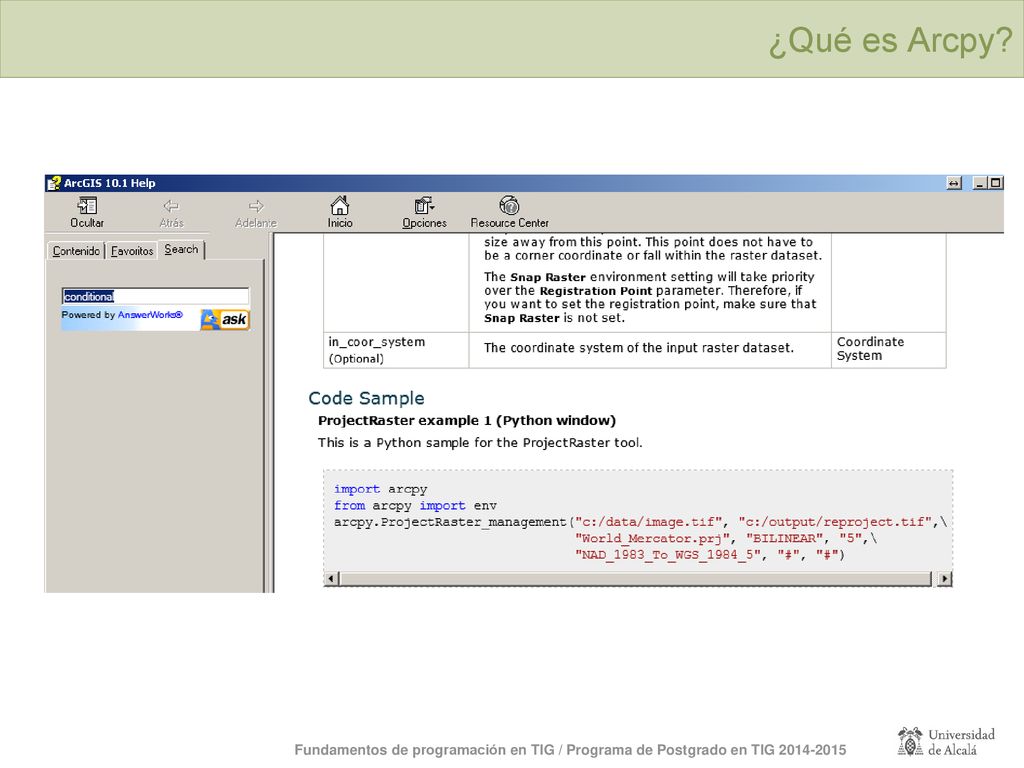Click the 'Code Sample' heading

coord(366,398)
